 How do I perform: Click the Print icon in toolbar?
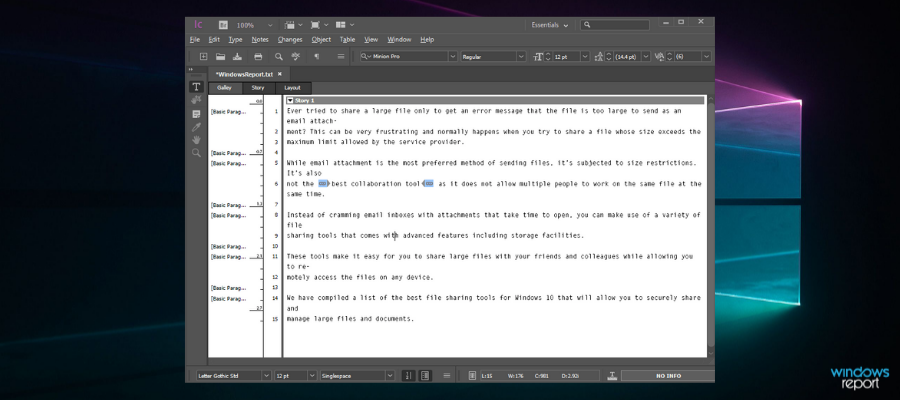tap(258, 57)
